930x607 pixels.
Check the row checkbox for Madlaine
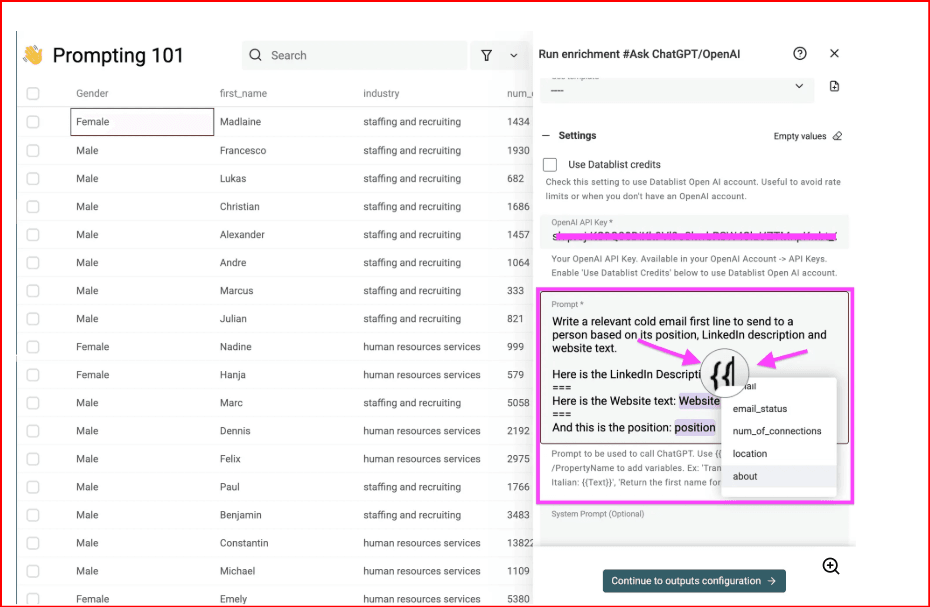pyautogui.click(x=33, y=122)
